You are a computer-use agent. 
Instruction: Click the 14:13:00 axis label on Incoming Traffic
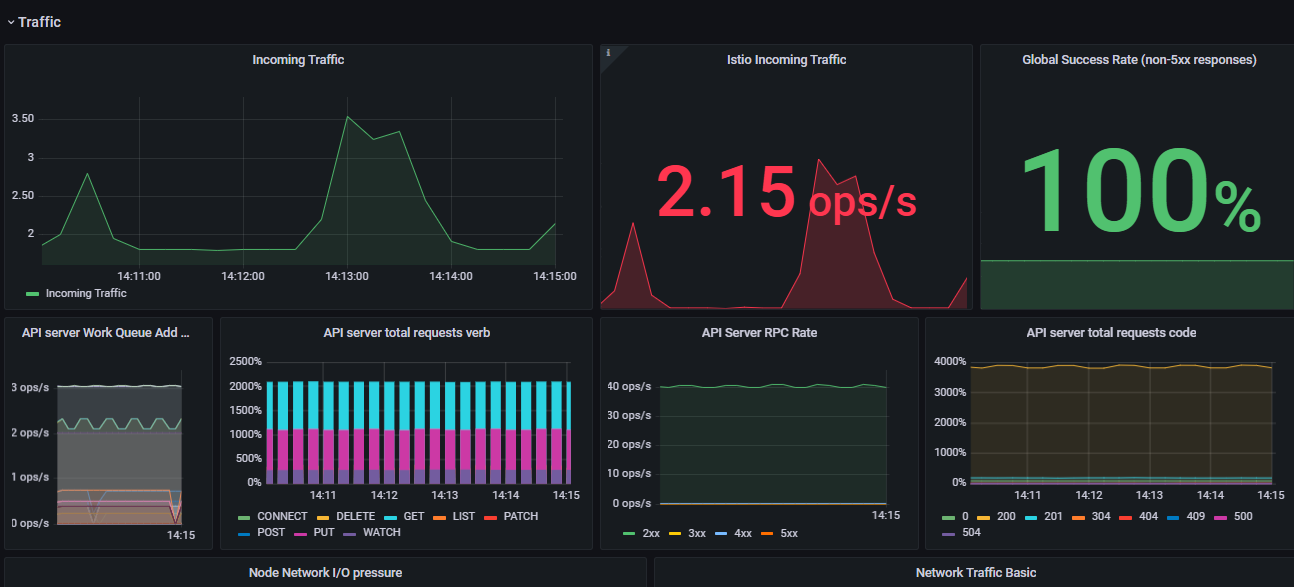click(x=348, y=276)
